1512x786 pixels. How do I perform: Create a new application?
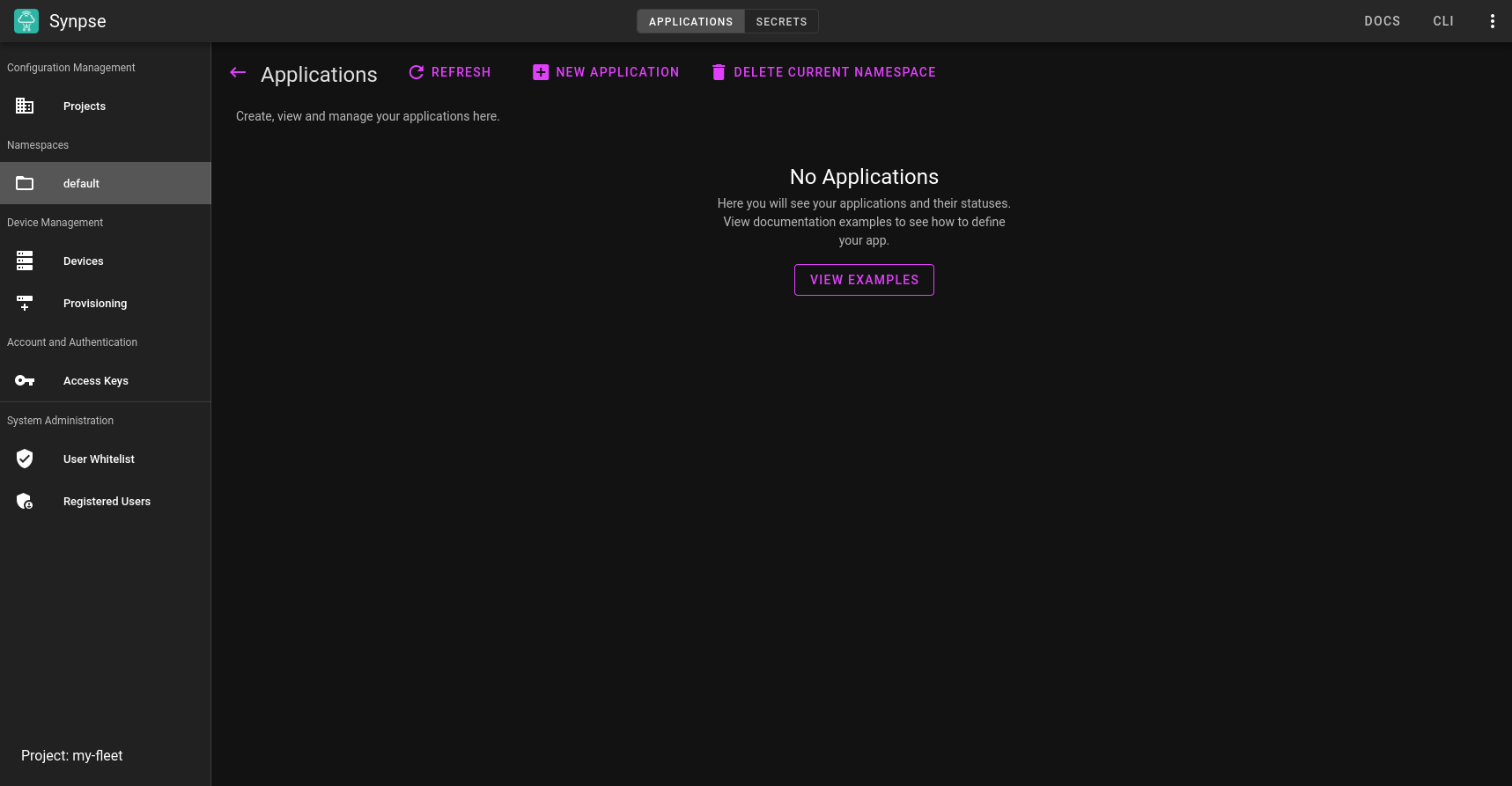click(606, 72)
